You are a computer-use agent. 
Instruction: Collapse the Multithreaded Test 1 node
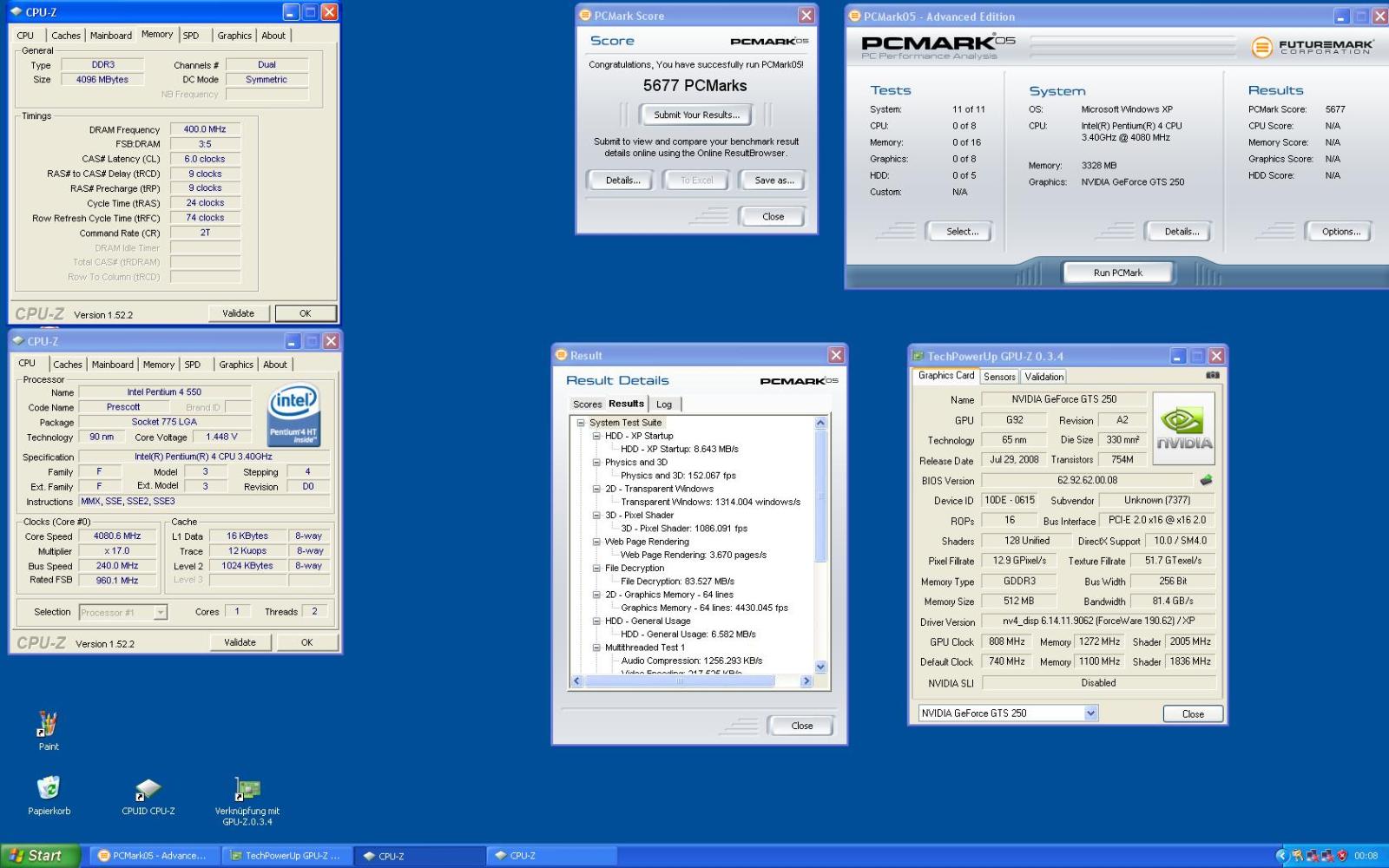pos(596,648)
